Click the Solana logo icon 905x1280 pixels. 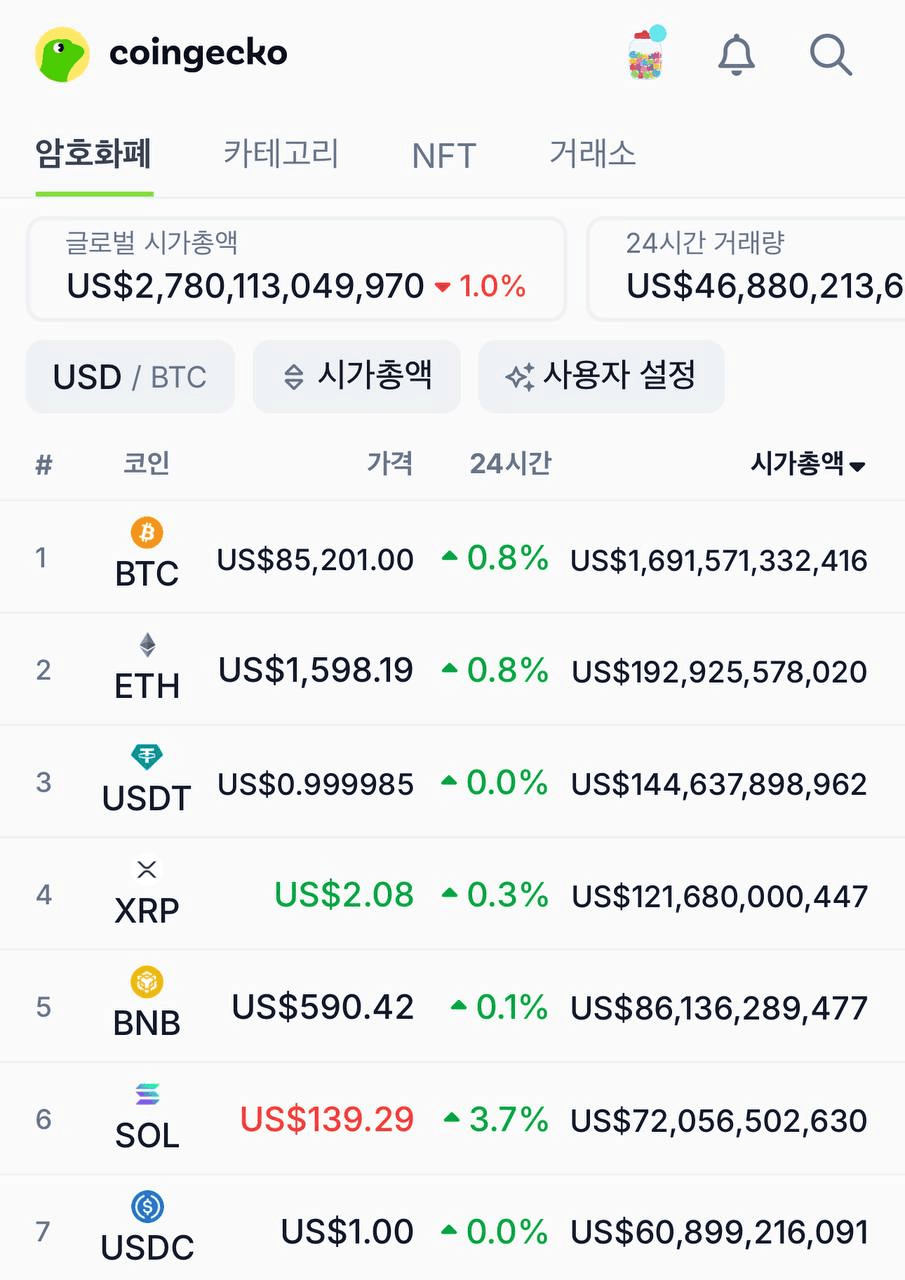coord(147,1094)
